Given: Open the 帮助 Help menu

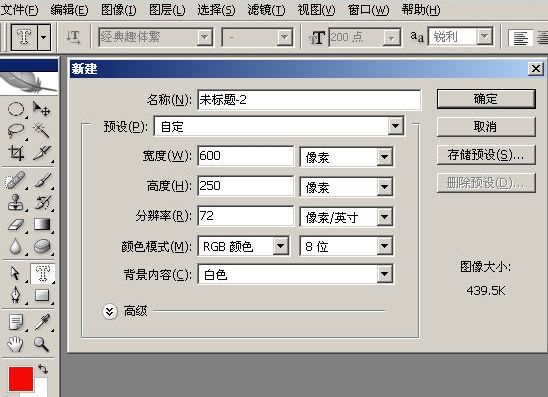Looking at the screenshot, I should [x=421, y=9].
